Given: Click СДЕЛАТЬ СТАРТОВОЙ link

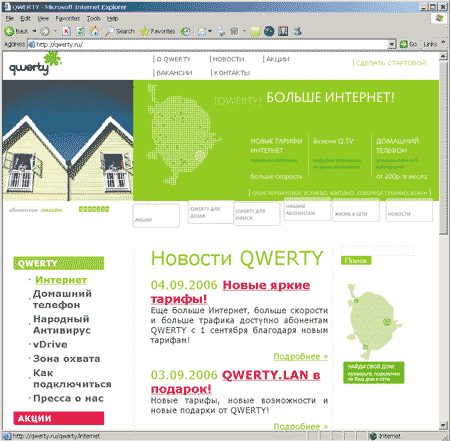Looking at the screenshot, I should [x=391, y=63].
